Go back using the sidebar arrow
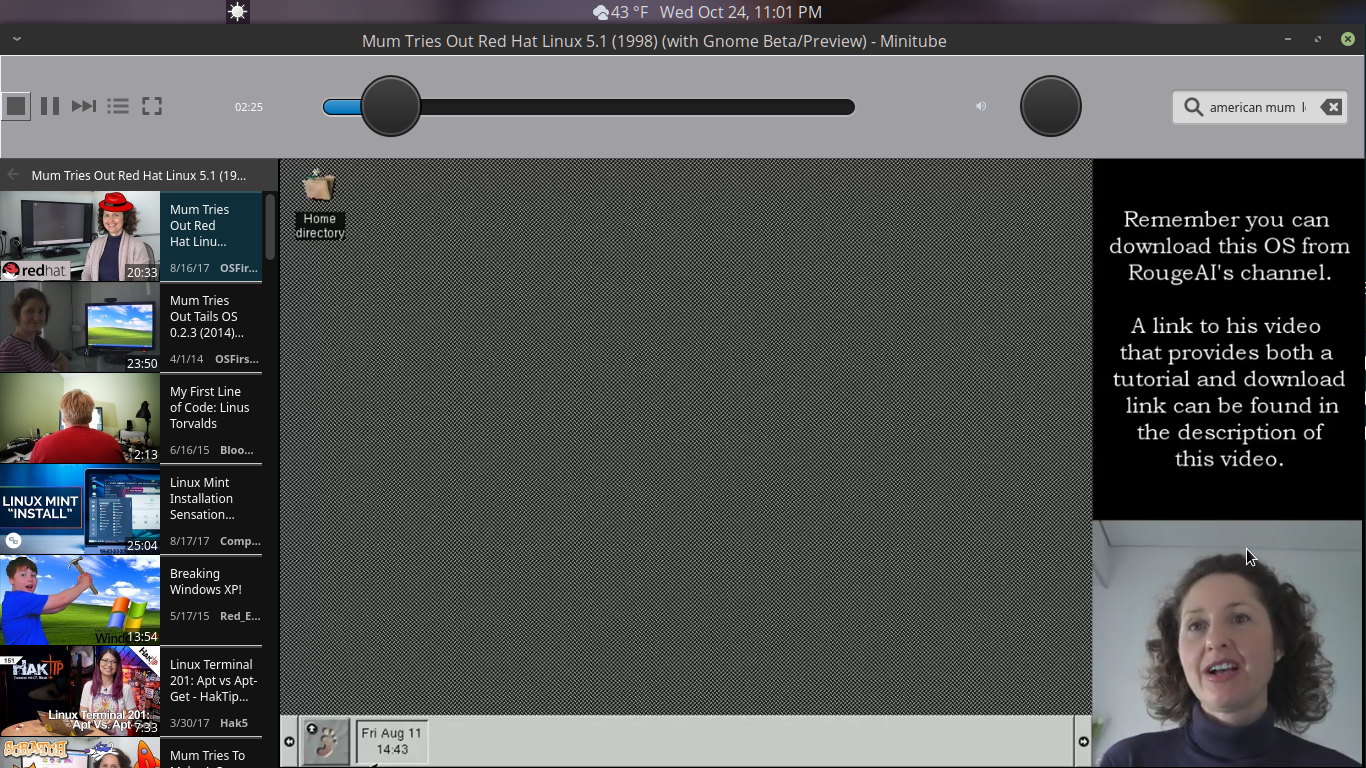This screenshot has width=1366, height=768. 13,175
